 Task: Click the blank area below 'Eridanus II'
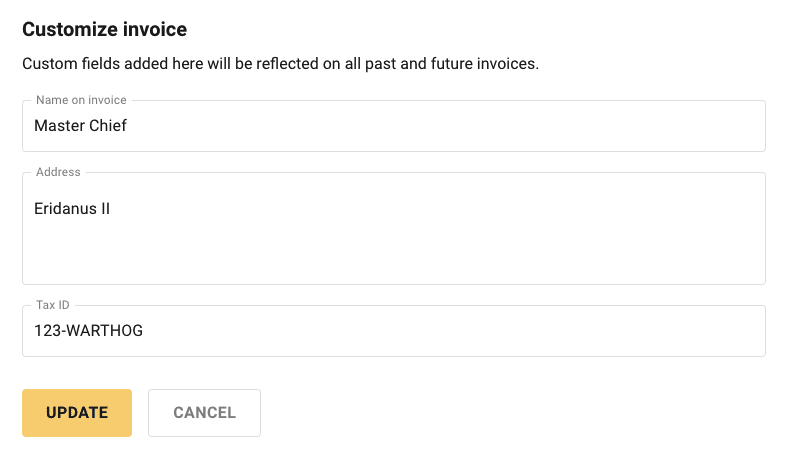click(x=300, y=255)
